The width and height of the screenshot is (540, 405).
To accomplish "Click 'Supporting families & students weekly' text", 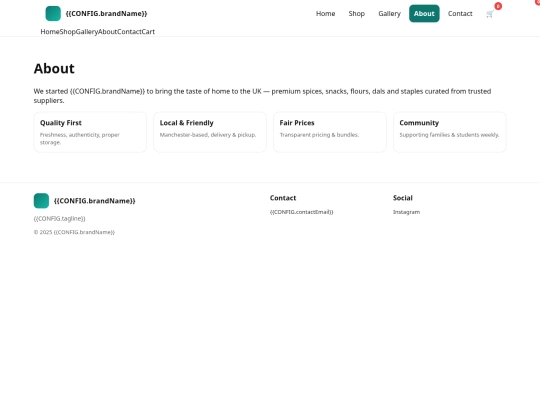I will [449, 135].
